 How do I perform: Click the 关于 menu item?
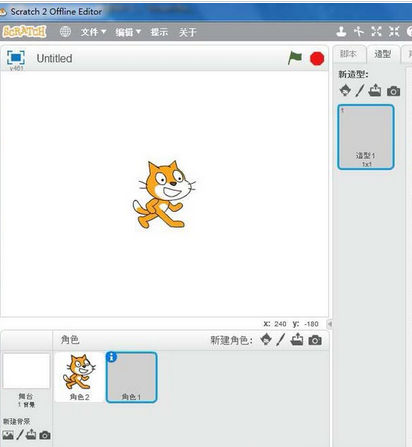coord(188,32)
